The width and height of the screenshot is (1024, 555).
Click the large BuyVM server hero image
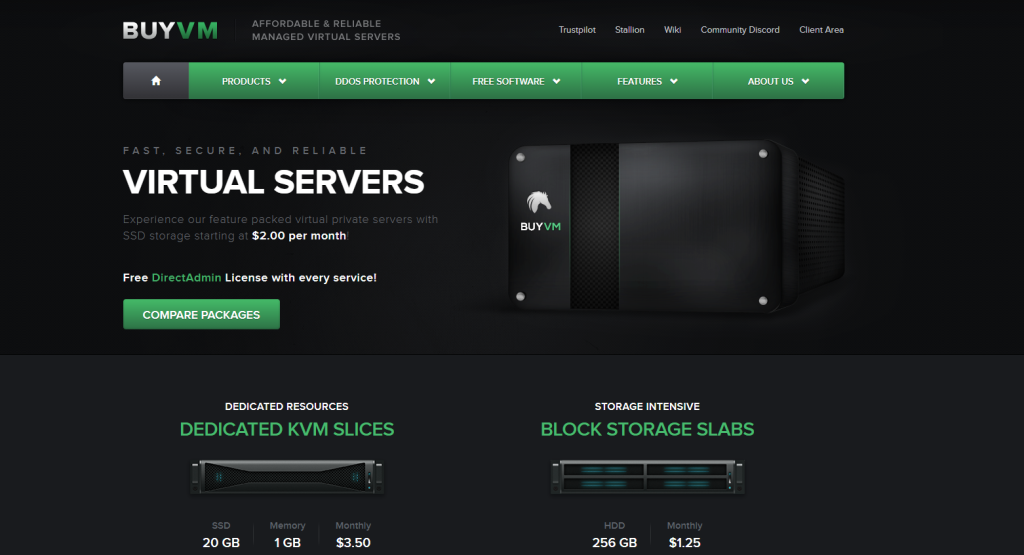pos(676,225)
